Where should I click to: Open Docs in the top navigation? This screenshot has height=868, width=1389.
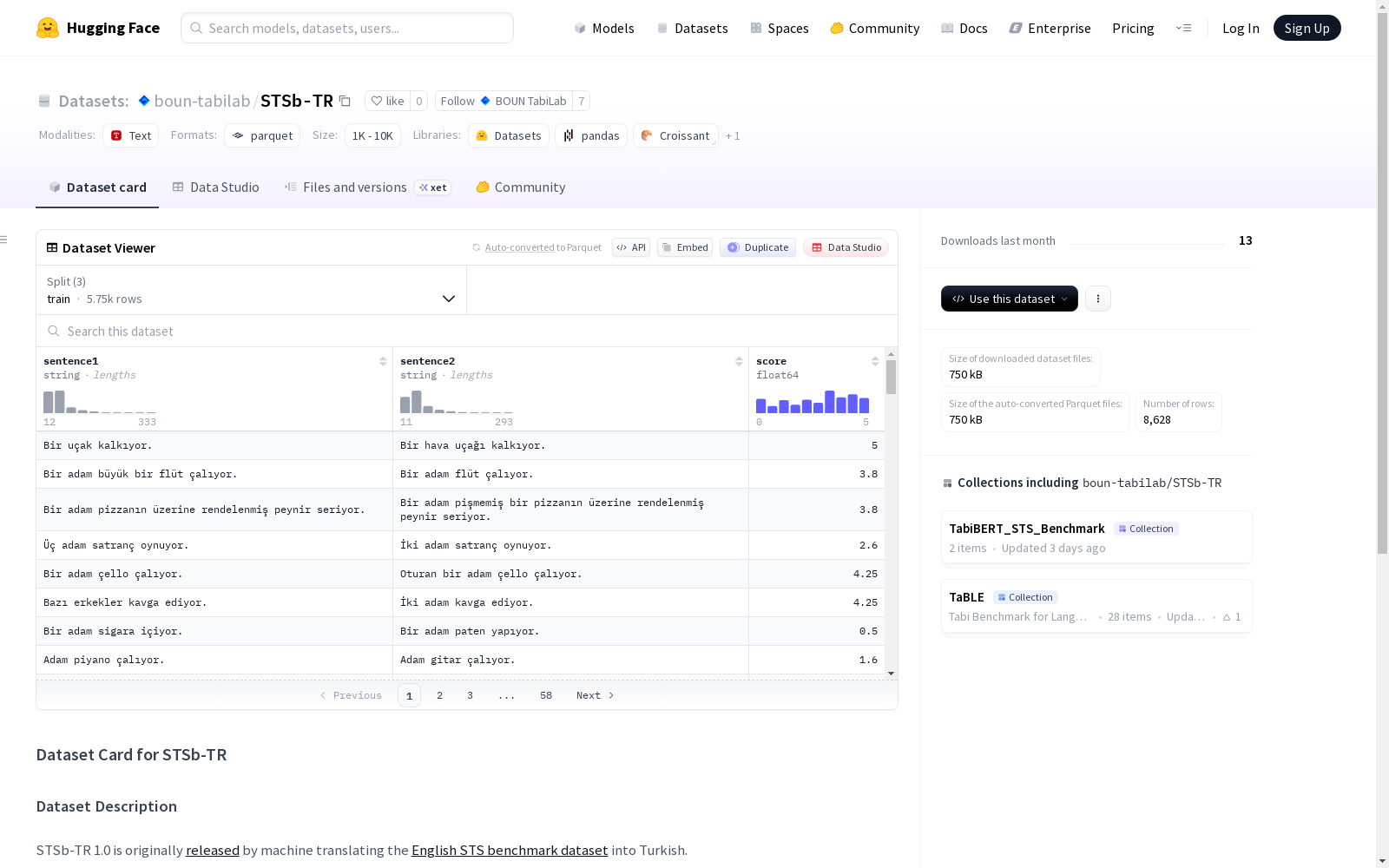click(964, 28)
